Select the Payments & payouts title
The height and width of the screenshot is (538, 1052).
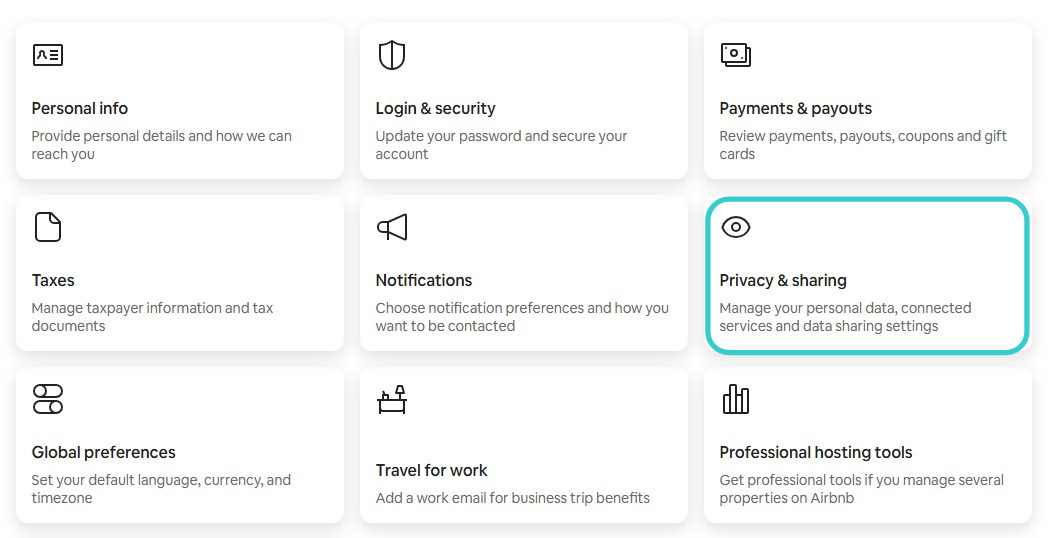pos(796,108)
